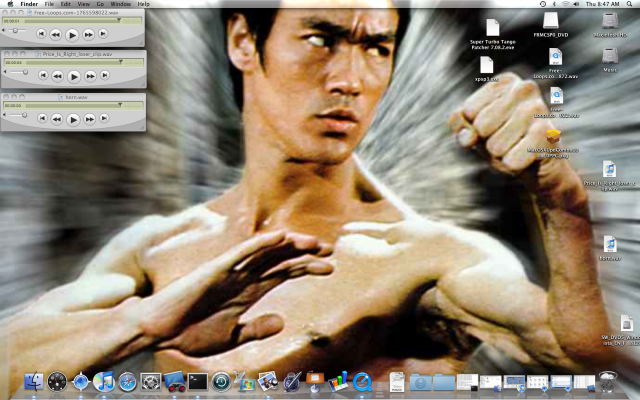Viewport: 640px width, 400px height.
Task: Go to end in horn.wav player
Action: tap(104, 118)
